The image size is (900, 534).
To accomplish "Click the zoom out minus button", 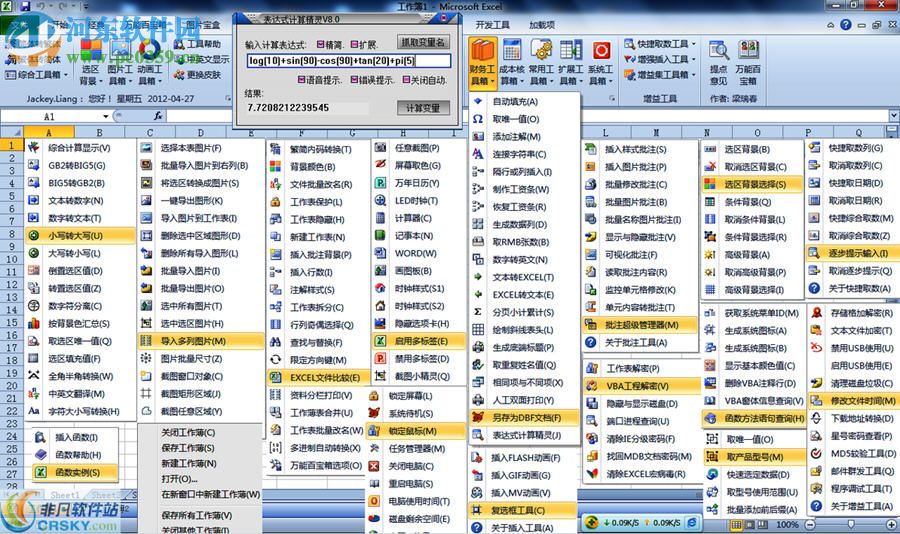I will point(810,524).
